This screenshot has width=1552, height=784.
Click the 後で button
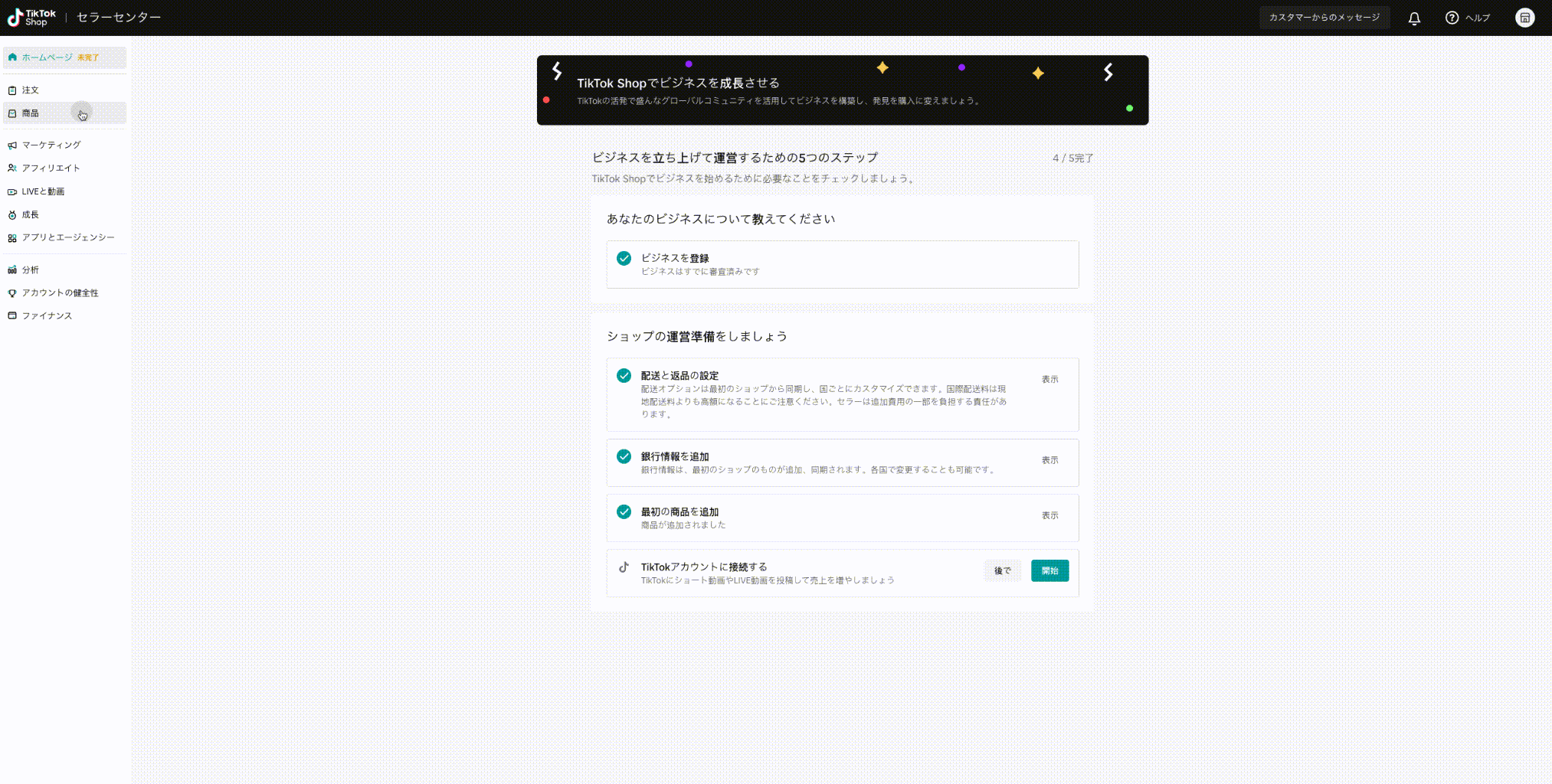[1002, 571]
